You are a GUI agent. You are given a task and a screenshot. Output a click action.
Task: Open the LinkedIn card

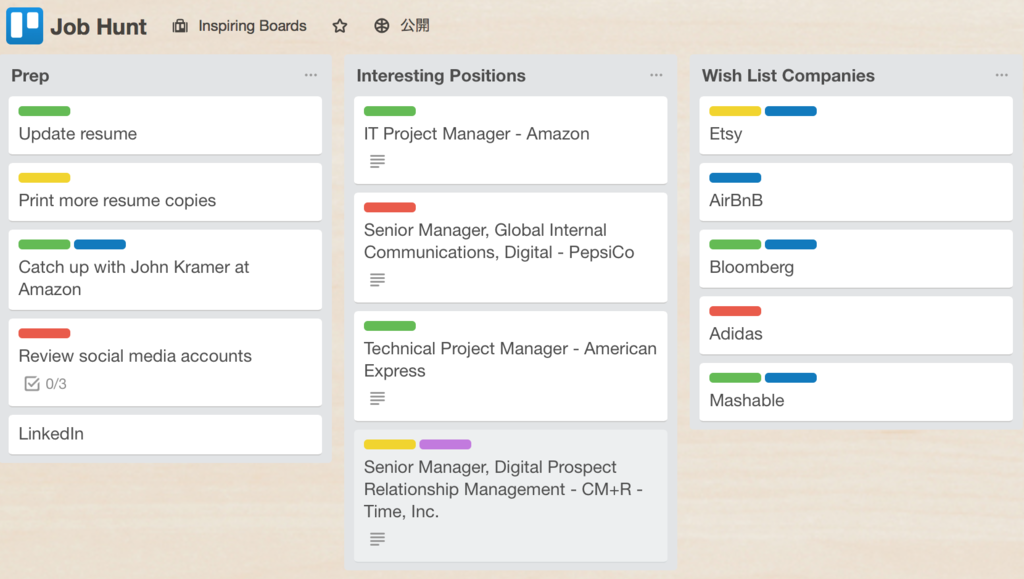point(165,434)
